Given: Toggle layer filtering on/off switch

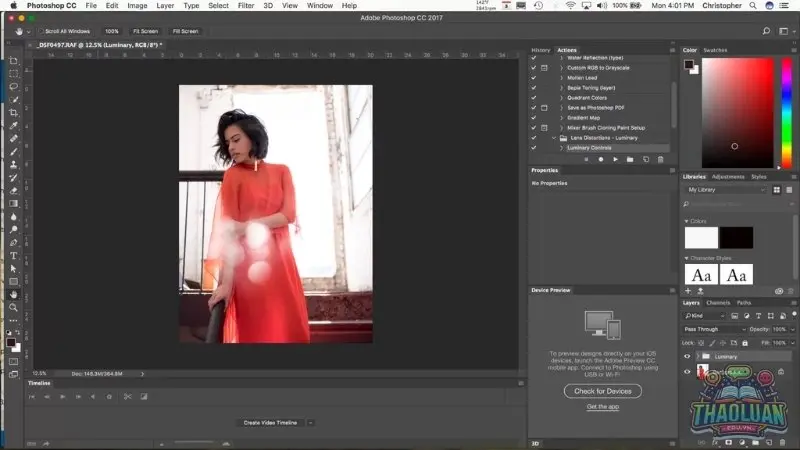Looking at the screenshot, I should pyautogui.click(x=794, y=314).
